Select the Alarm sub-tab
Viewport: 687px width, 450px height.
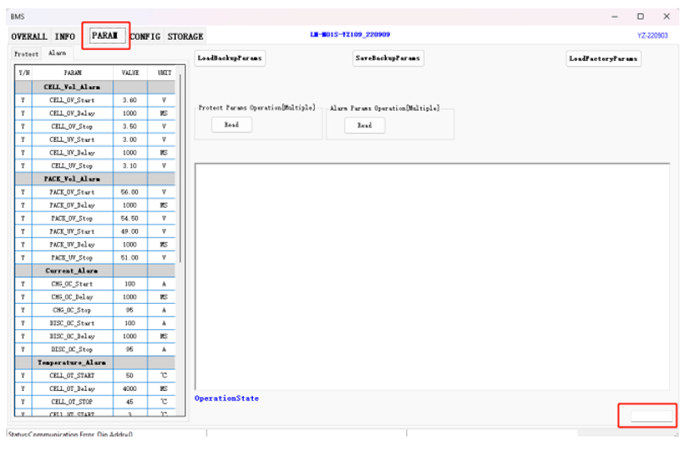click(x=57, y=53)
